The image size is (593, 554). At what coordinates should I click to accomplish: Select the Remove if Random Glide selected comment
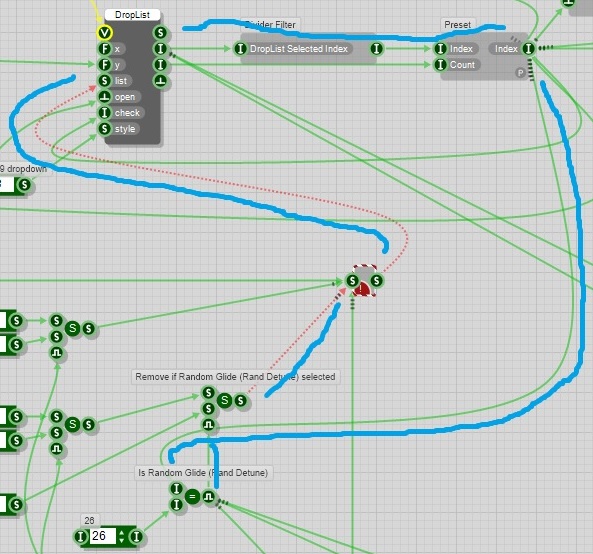[x=235, y=377]
